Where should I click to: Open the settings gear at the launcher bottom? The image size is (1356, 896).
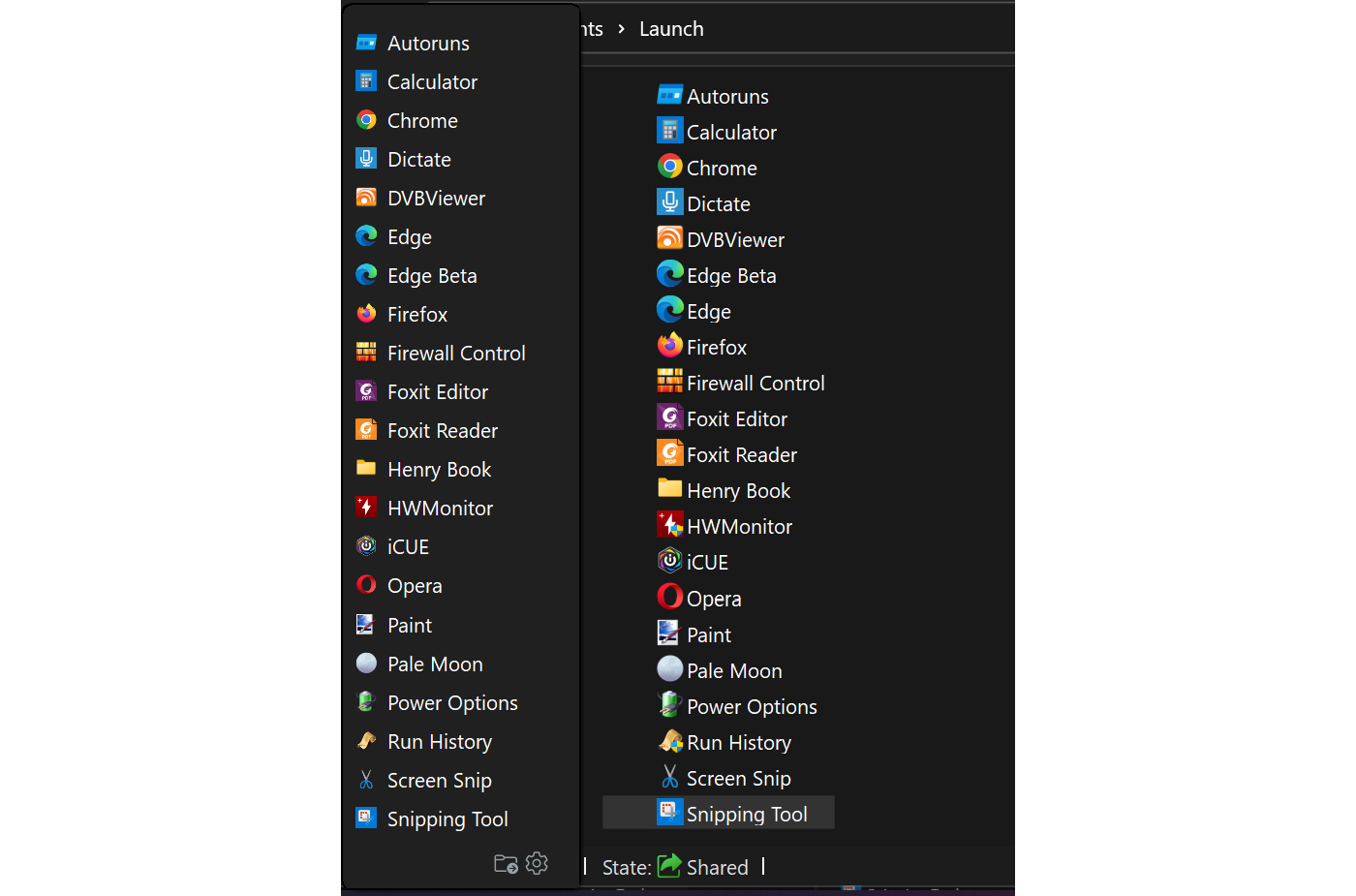pos(537,863)
